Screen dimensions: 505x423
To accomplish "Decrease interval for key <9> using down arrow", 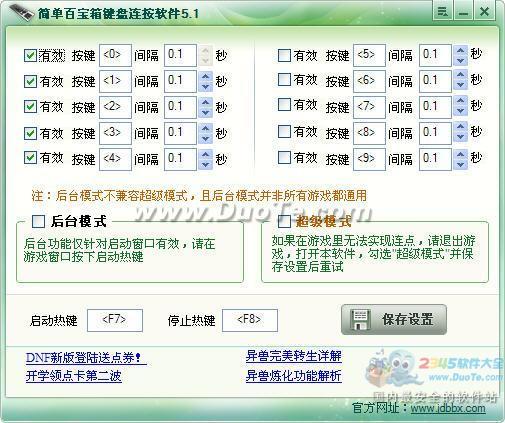I will (461, 164).
